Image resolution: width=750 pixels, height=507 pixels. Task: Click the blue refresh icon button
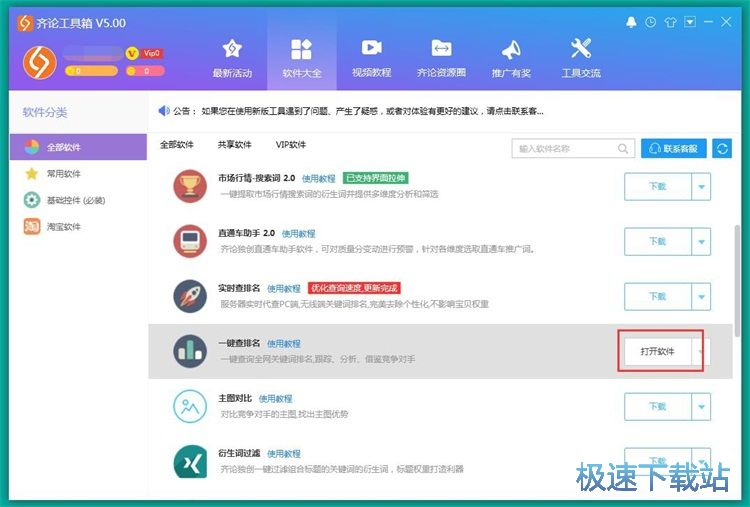coord(722,148)
